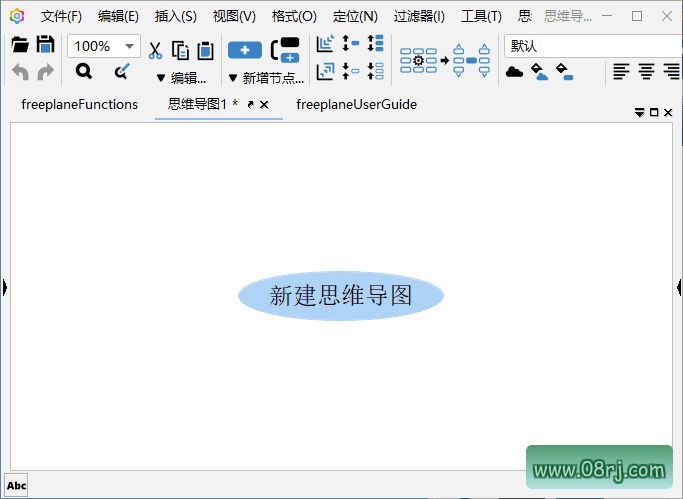Click the Freeplane app logo icon

(x=17, y=17)
